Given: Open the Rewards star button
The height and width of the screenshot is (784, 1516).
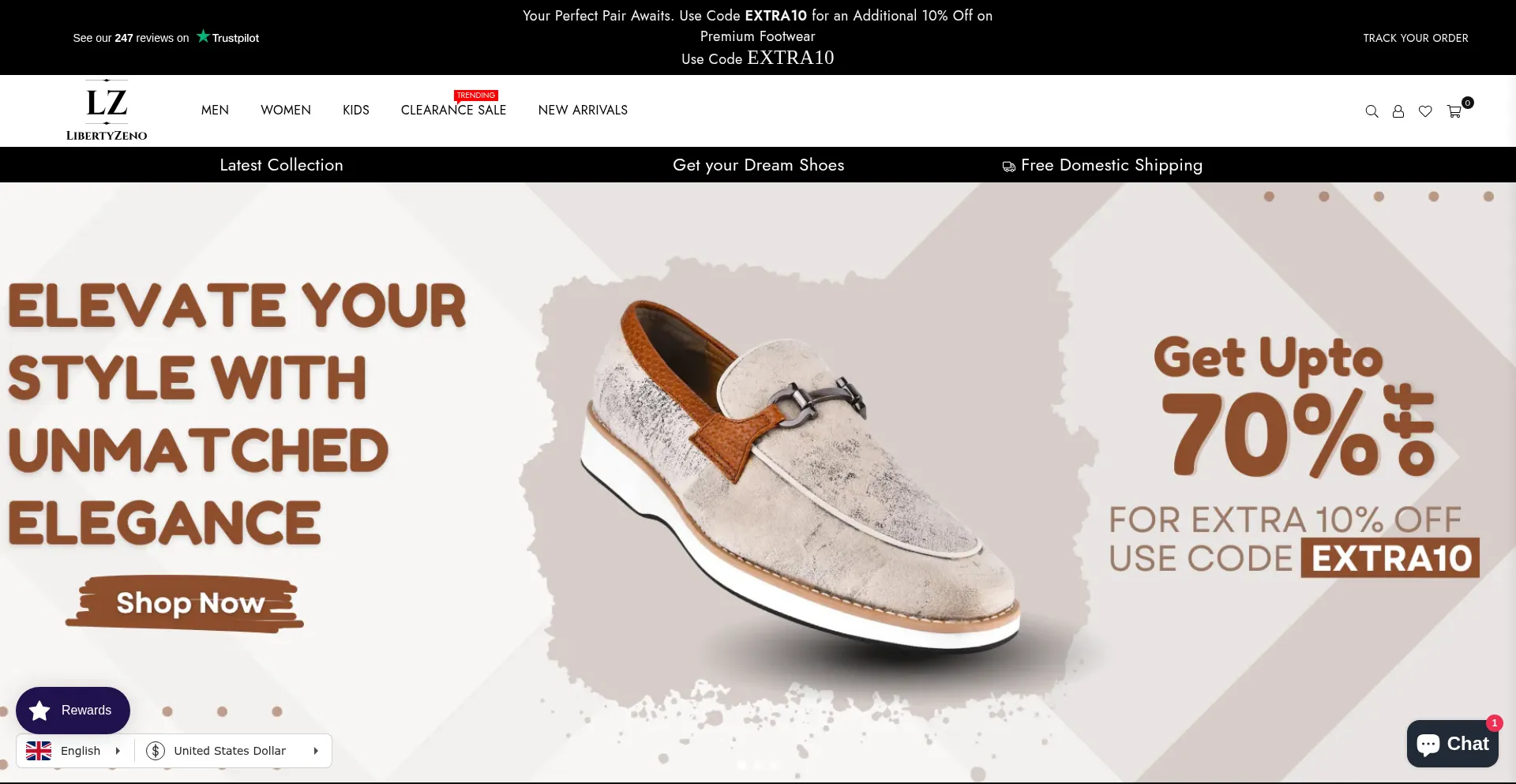Looking at the screenshot, I should coord(73,711).
